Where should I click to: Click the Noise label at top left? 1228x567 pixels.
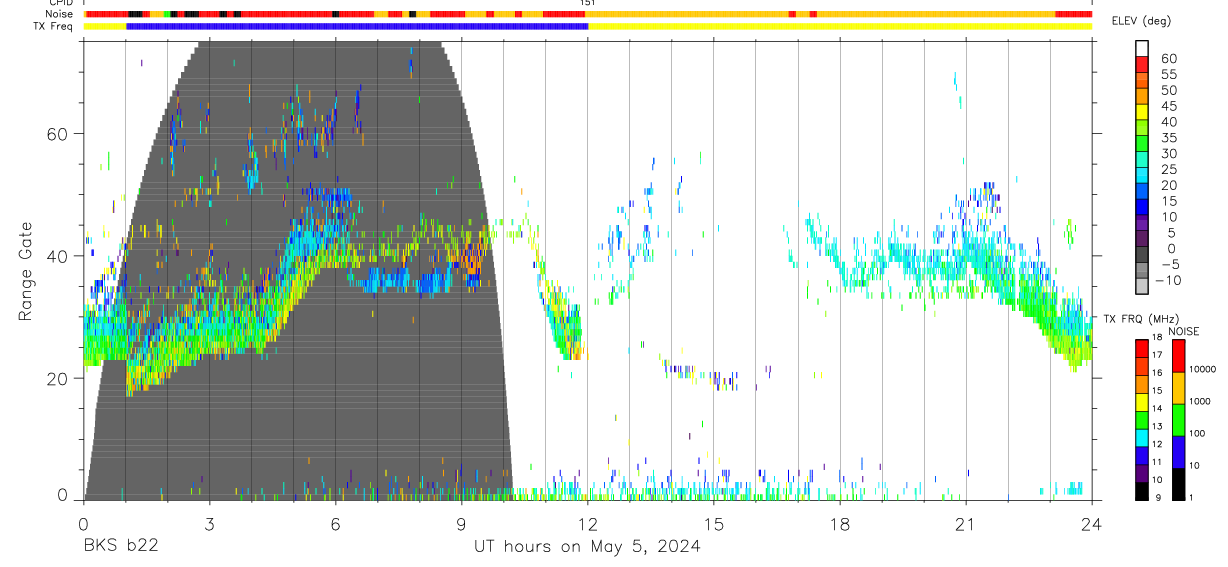[x=60, y=14]
